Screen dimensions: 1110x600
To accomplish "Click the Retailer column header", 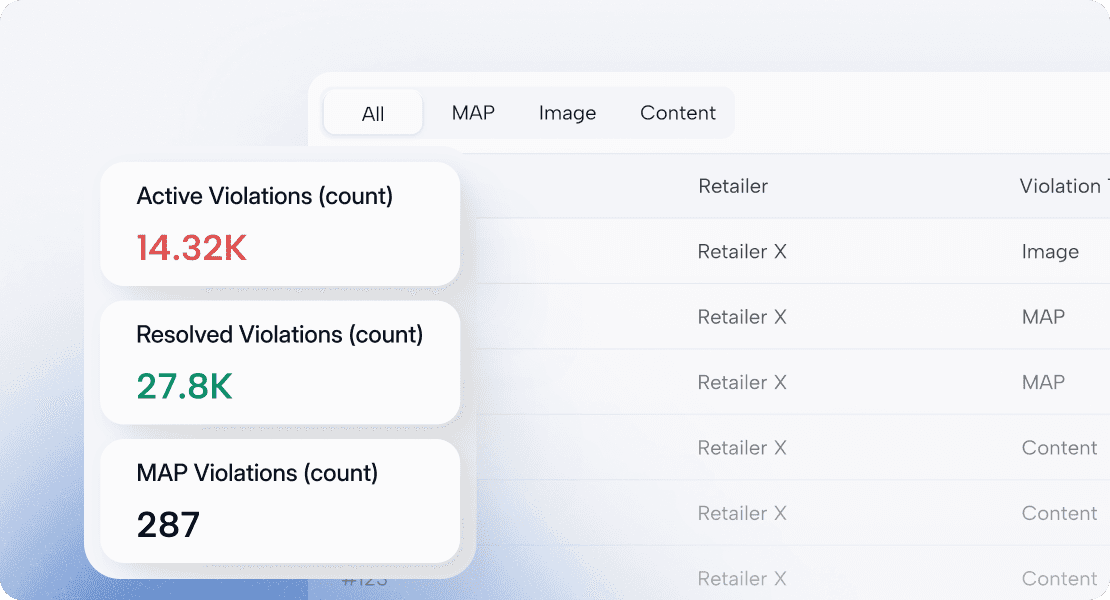I will [733, 186].
